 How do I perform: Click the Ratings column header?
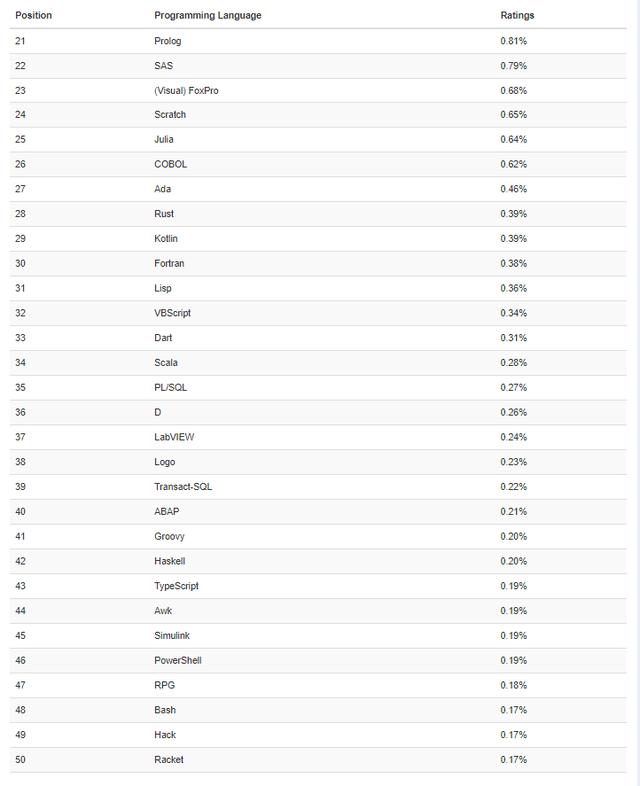517,16
